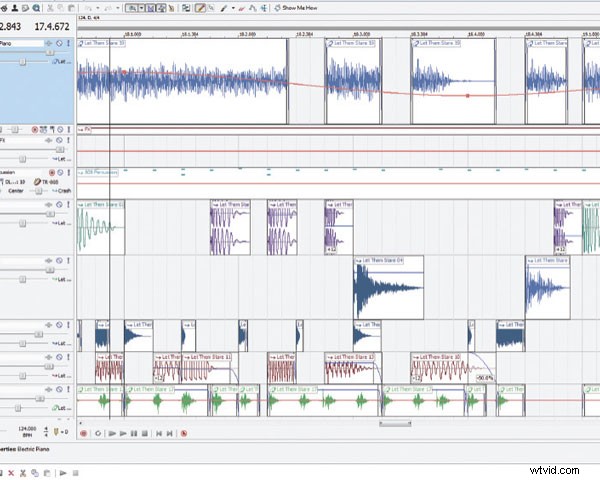
Task: Click the Redo arrow icon
Action: (x=108, y=8)
